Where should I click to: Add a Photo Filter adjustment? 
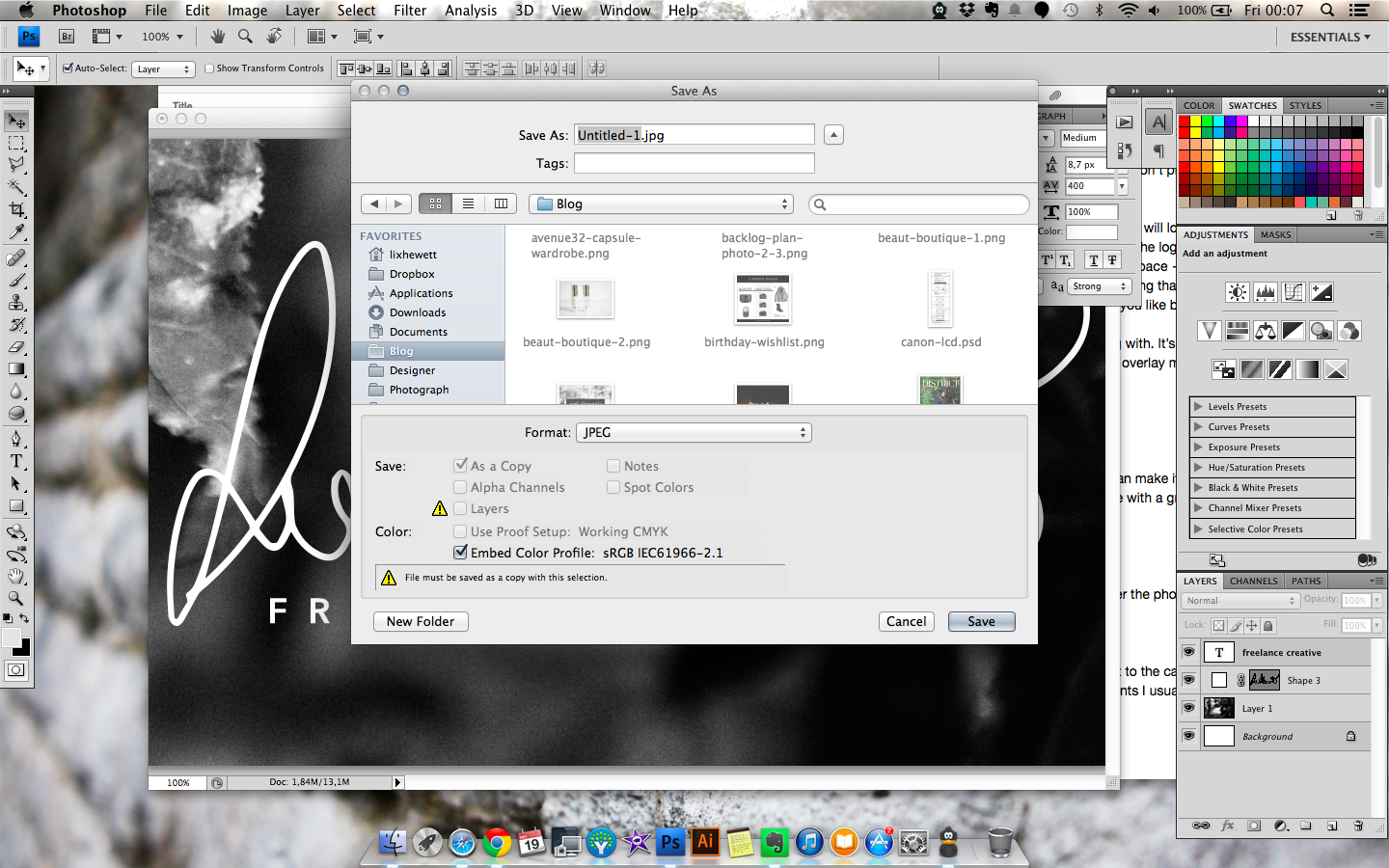pos(1321,331)
